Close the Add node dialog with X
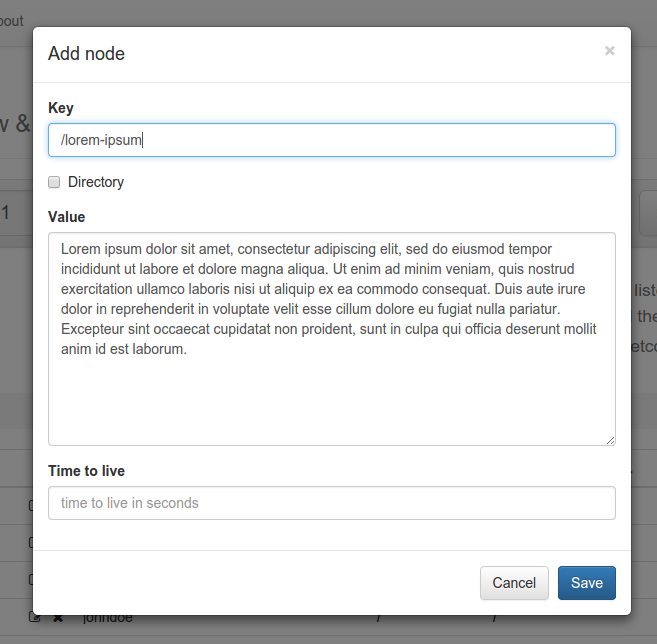The height and width of the screenshot is (644, 657). (x=609, y=51)
